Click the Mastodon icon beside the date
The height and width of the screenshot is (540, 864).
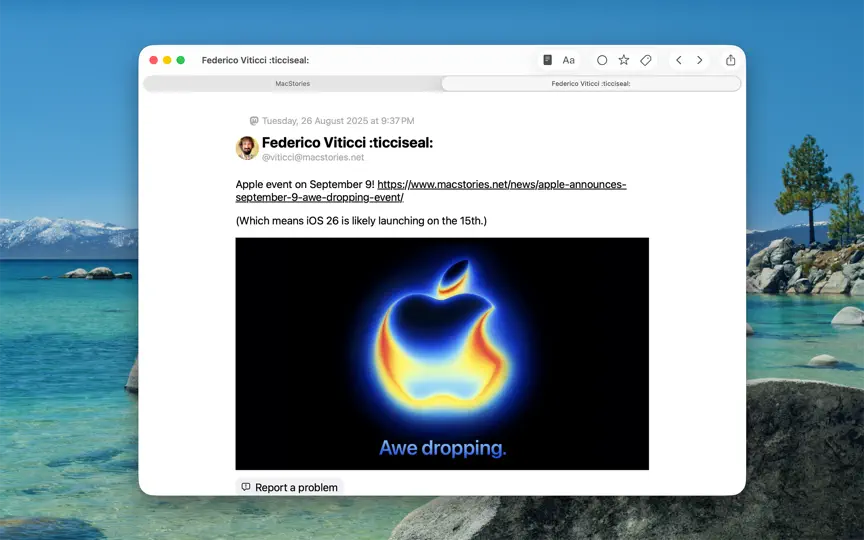tap(254, 121)
